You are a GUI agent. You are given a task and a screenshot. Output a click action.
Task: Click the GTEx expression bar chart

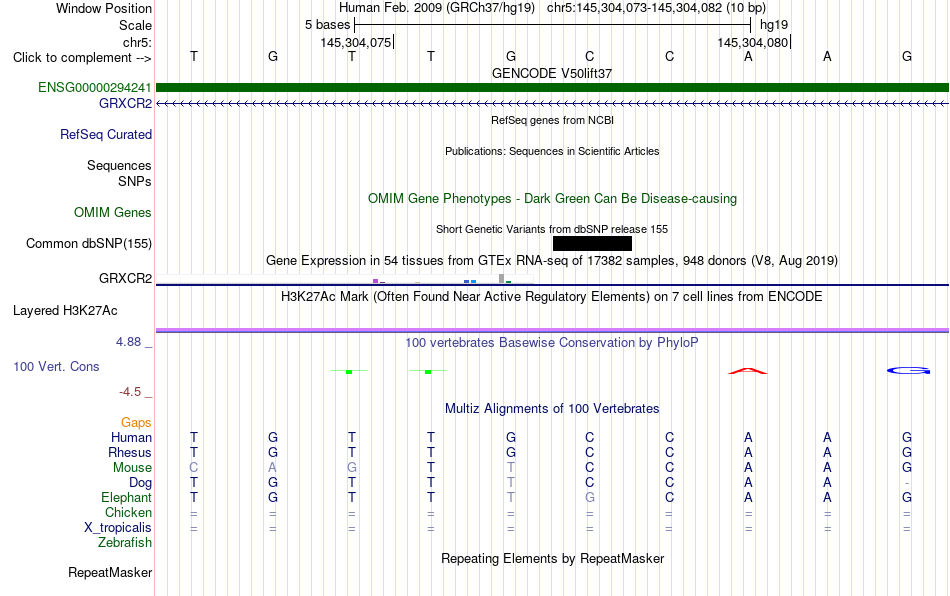click(x=344, y=279)
